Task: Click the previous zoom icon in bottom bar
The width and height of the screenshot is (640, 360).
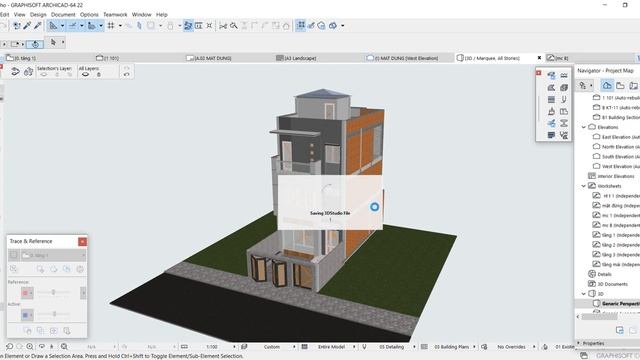Action: tap(9, 347)
